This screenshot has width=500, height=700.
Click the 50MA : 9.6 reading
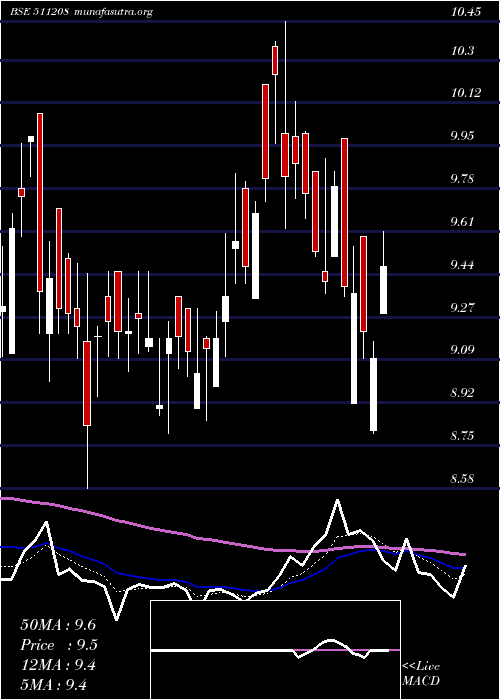[58, 625]
